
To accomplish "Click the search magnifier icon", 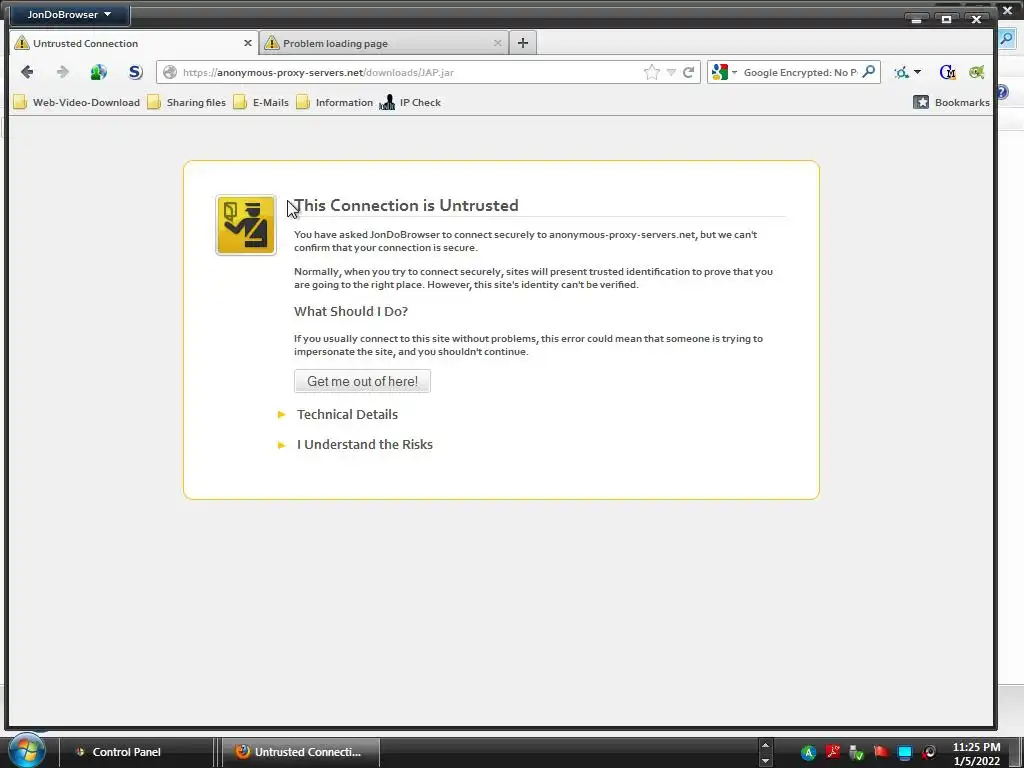I will (x=869, y=72).
